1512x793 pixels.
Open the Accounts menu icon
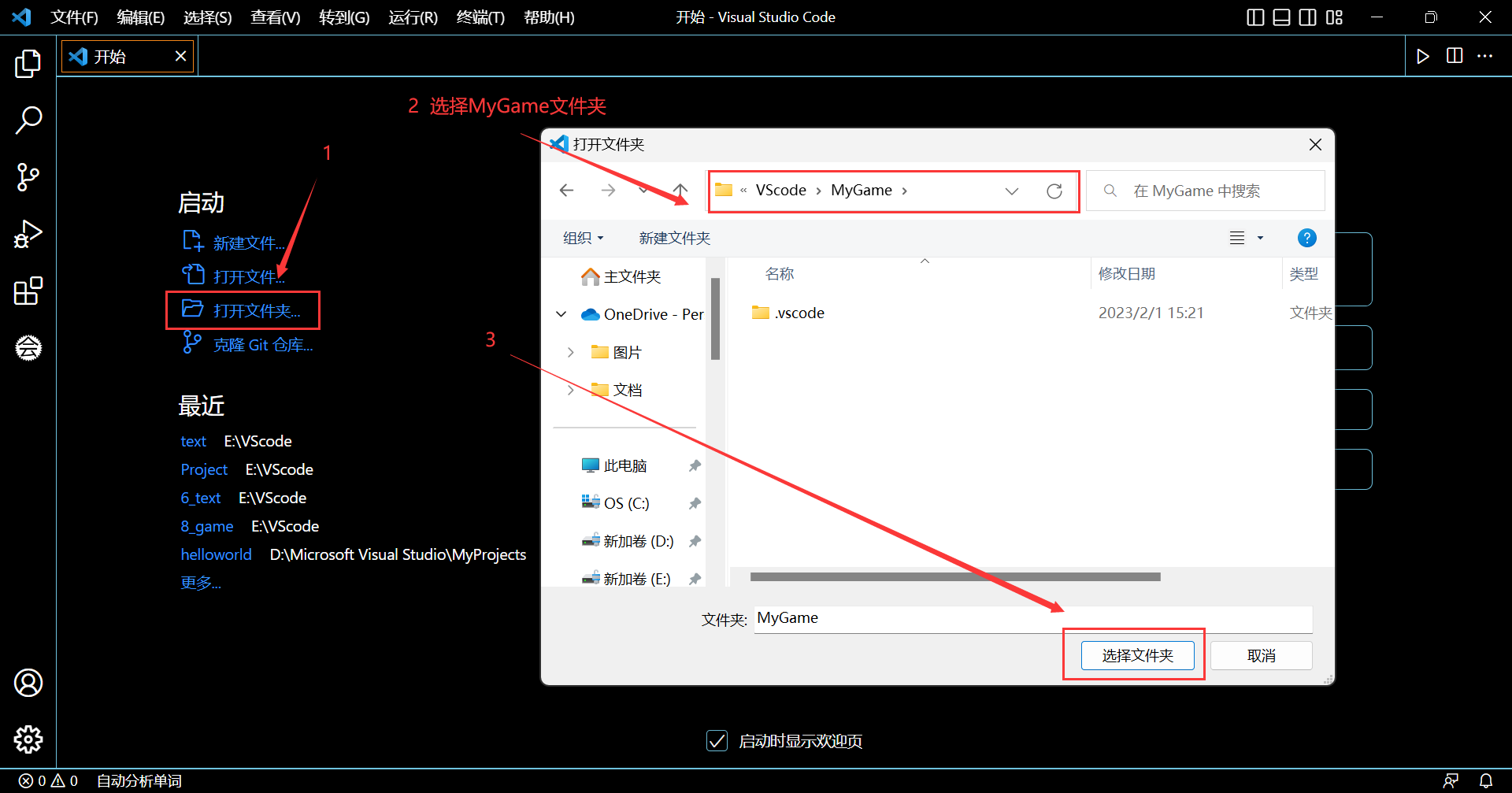(x=28, y=683)
